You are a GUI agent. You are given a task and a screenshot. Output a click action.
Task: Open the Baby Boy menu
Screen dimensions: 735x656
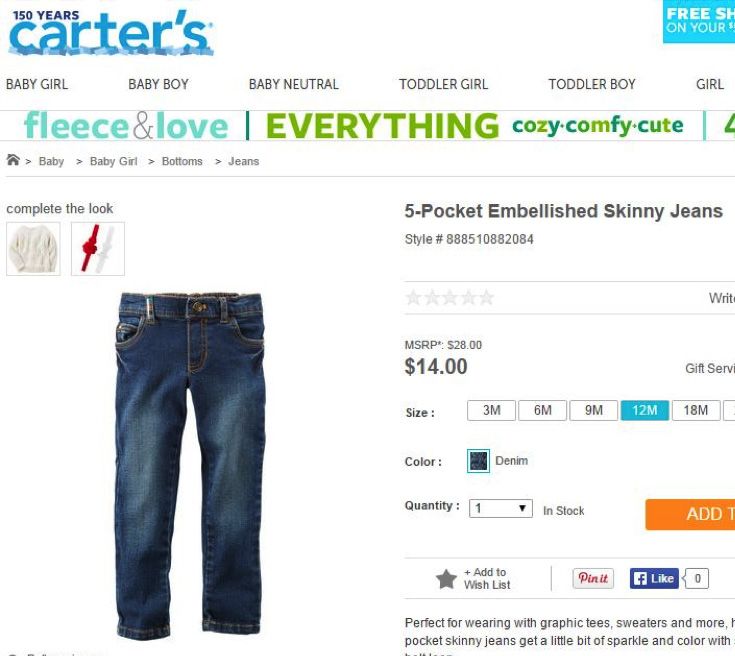158,84
